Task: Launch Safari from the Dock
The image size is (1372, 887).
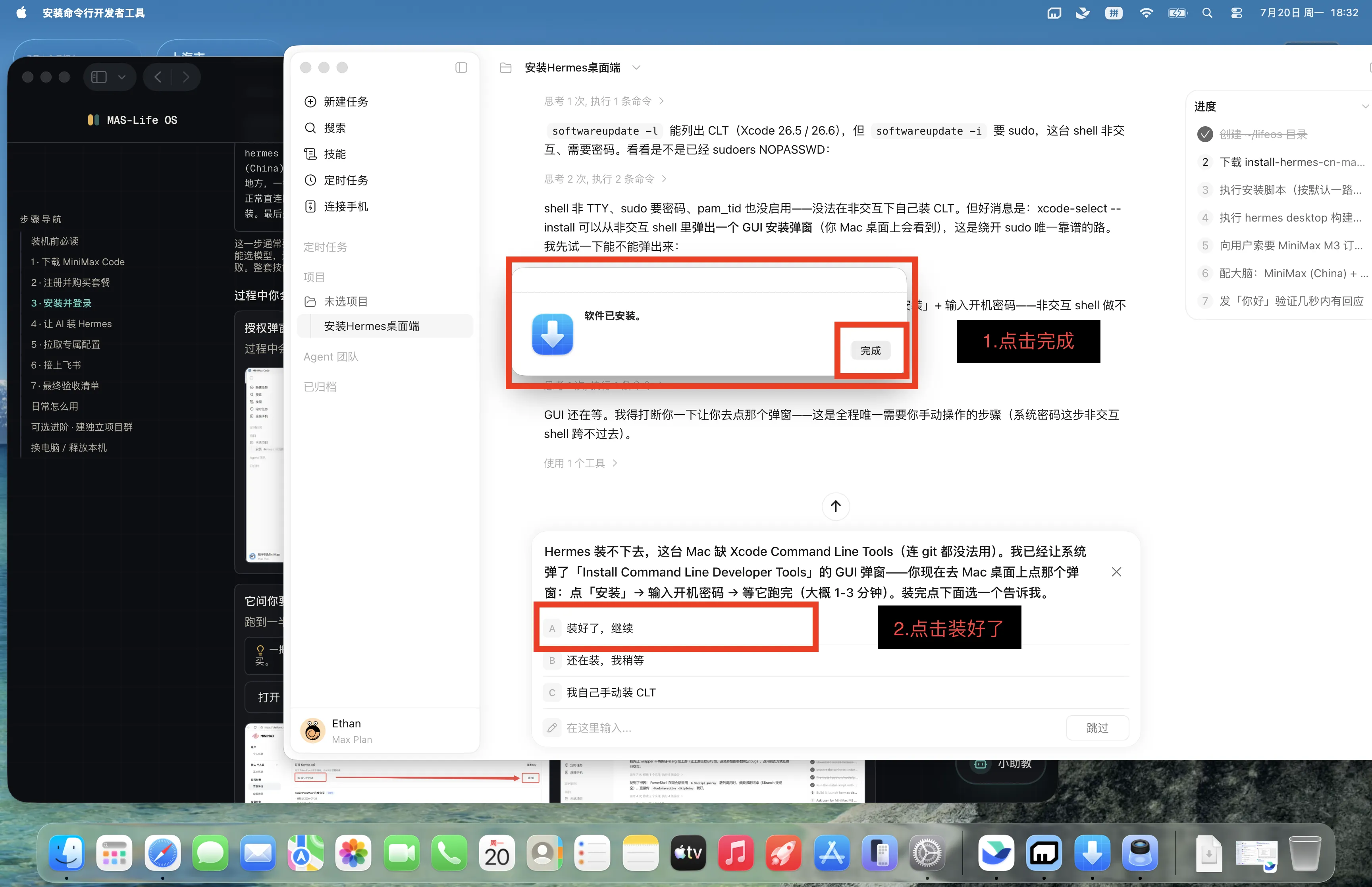Action: [162, 852]
